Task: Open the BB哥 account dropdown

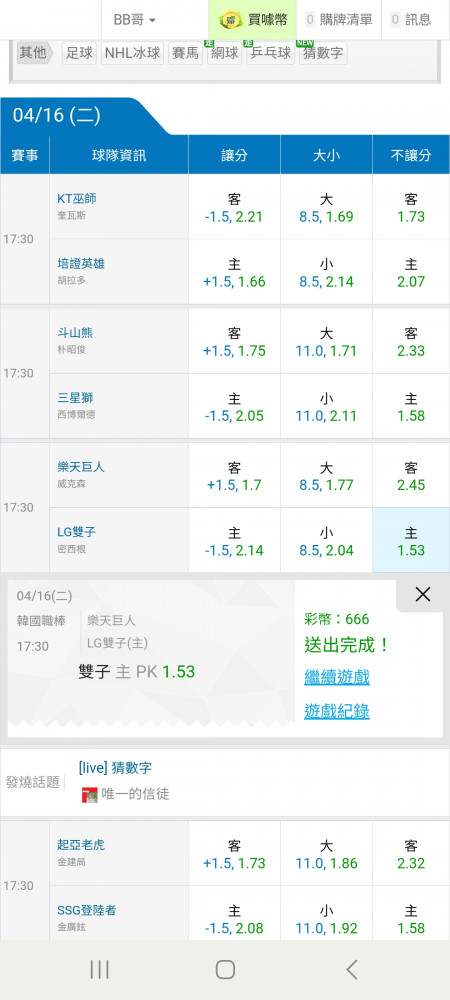Action: click(134, 20)
